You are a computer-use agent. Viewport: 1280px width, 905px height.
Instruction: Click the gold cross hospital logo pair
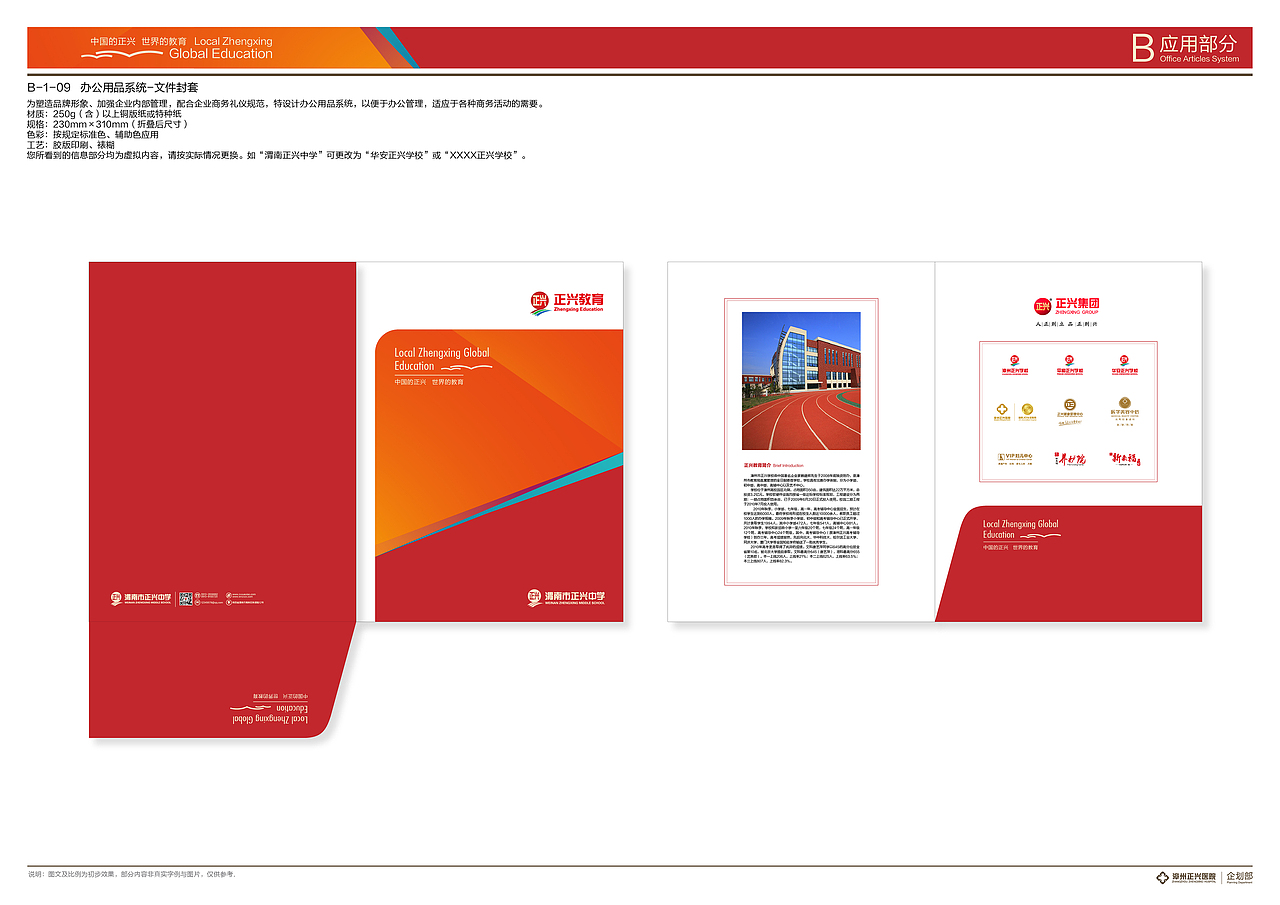click(x=1014, y=412)
